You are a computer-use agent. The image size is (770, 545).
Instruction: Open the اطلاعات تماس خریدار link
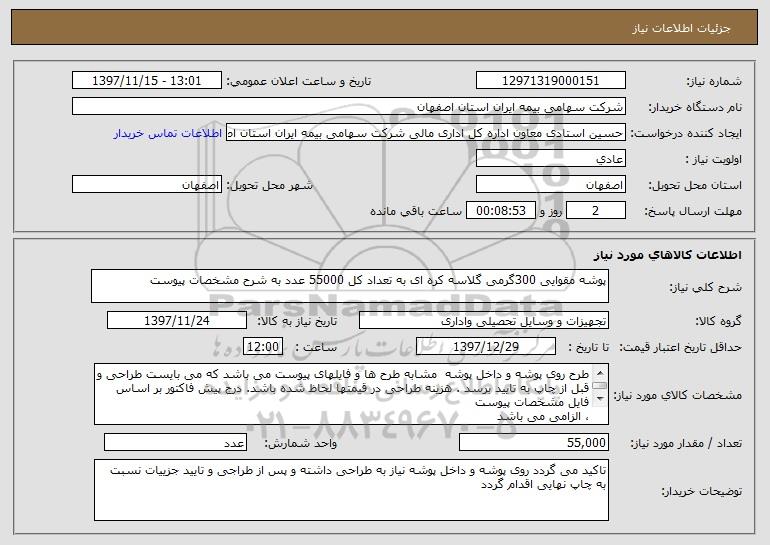click(x=167, y=133)
